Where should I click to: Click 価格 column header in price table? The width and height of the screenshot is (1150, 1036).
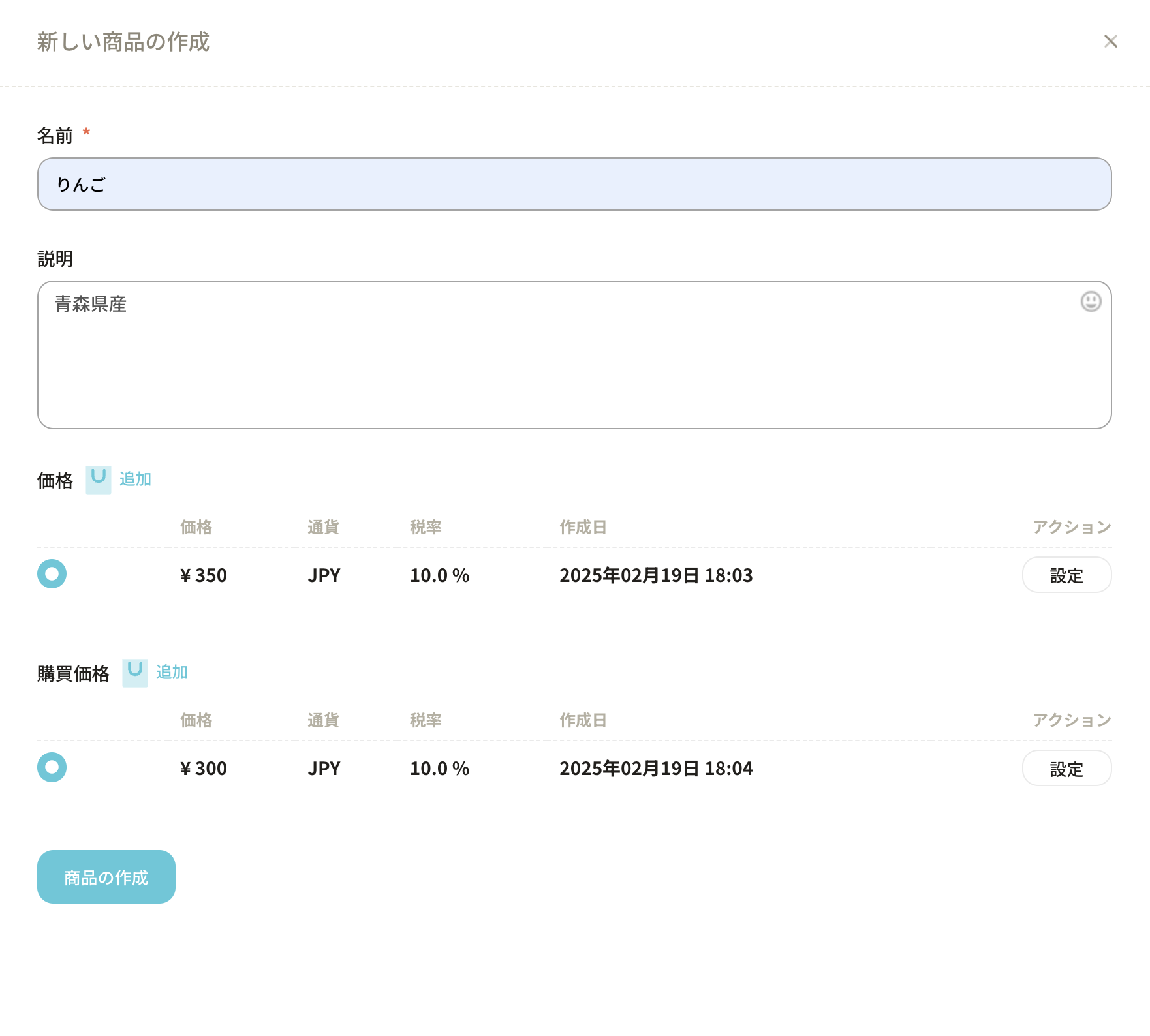click(196, 527)
